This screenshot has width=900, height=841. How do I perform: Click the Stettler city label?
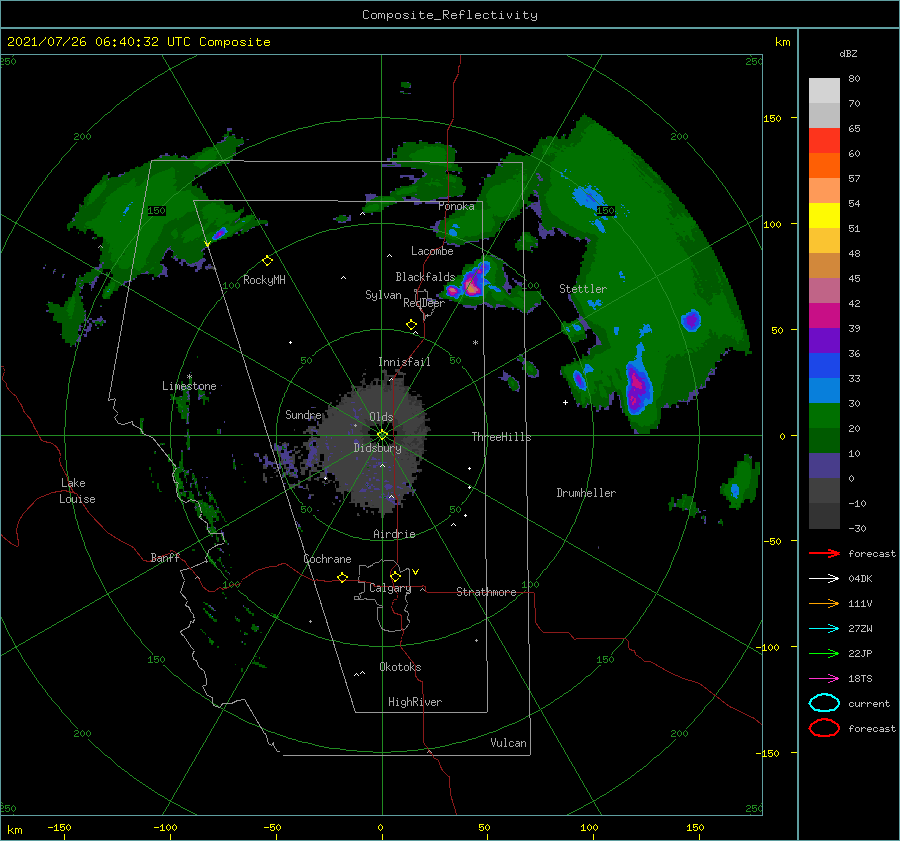click(583, 289)
